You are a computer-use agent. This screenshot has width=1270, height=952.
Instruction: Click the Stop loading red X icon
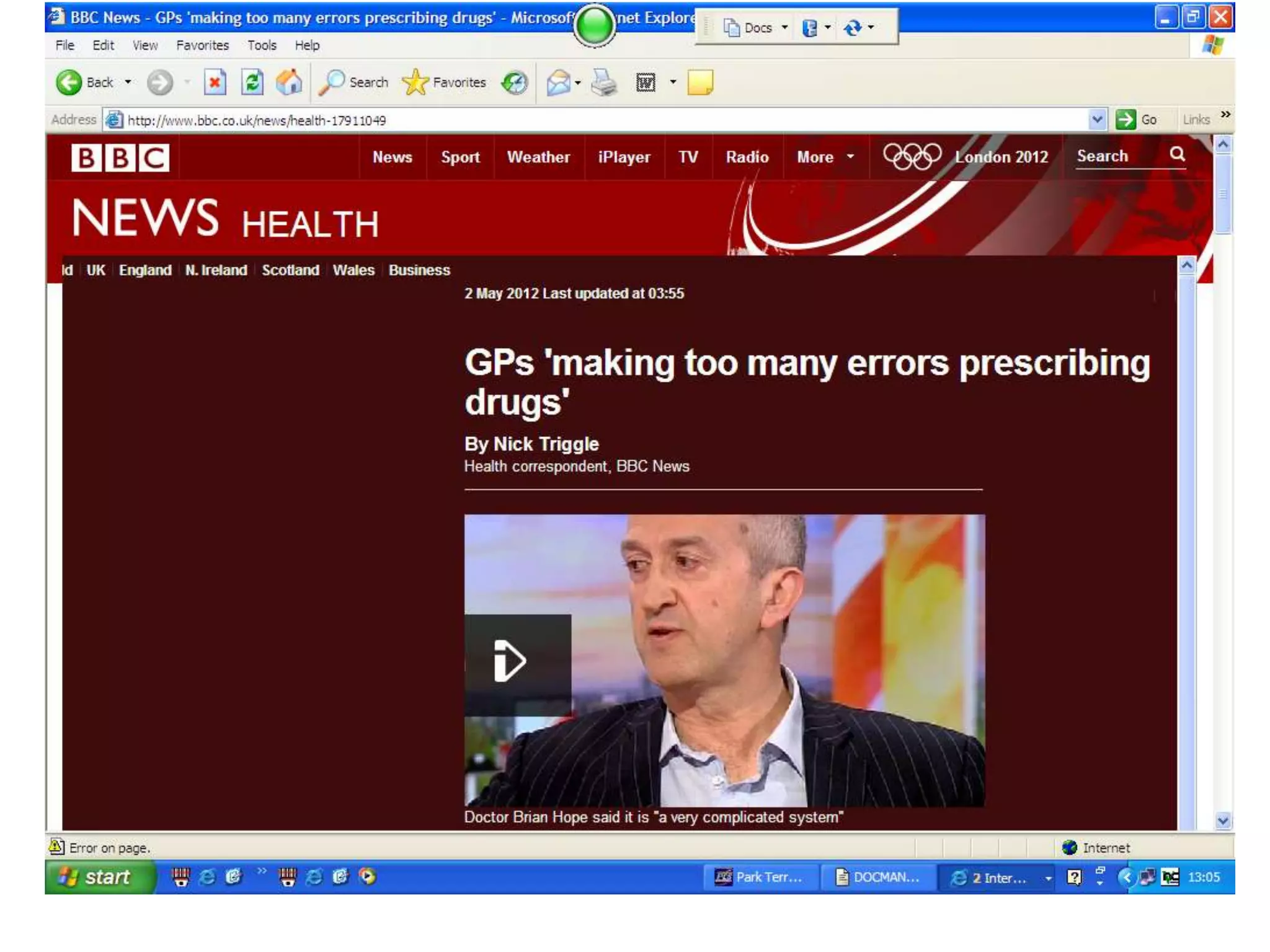click(215, 82)
